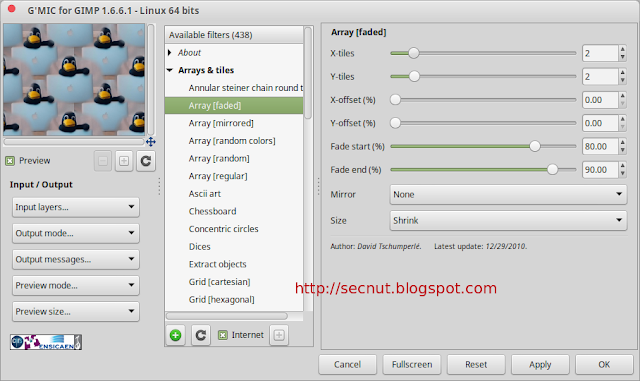Screen dimensions: 640x381
Task: Close the G'MIC window with red button
Action: [x=11, y=9]
